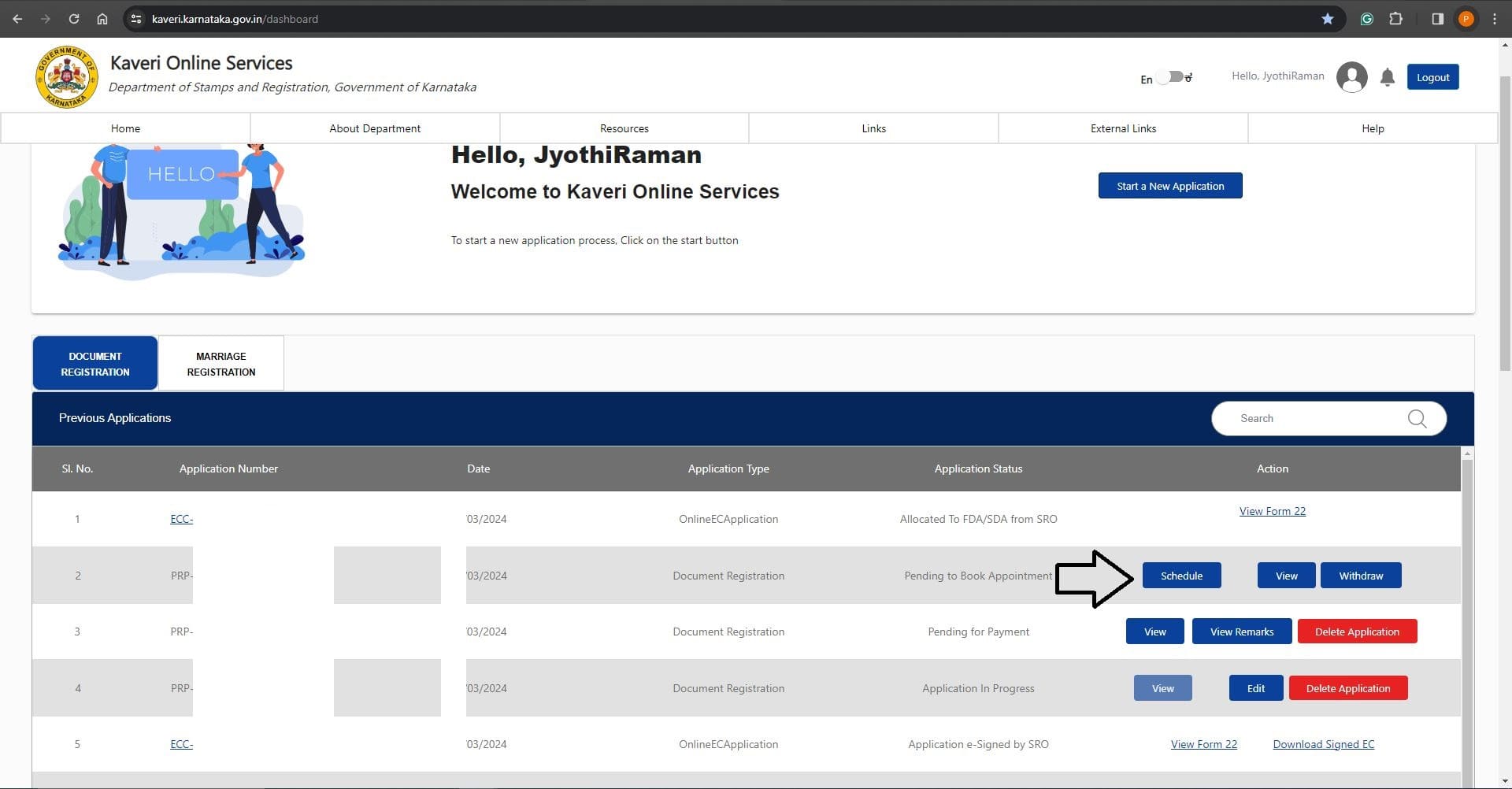Click the notification bell icon

point(1388,77)
